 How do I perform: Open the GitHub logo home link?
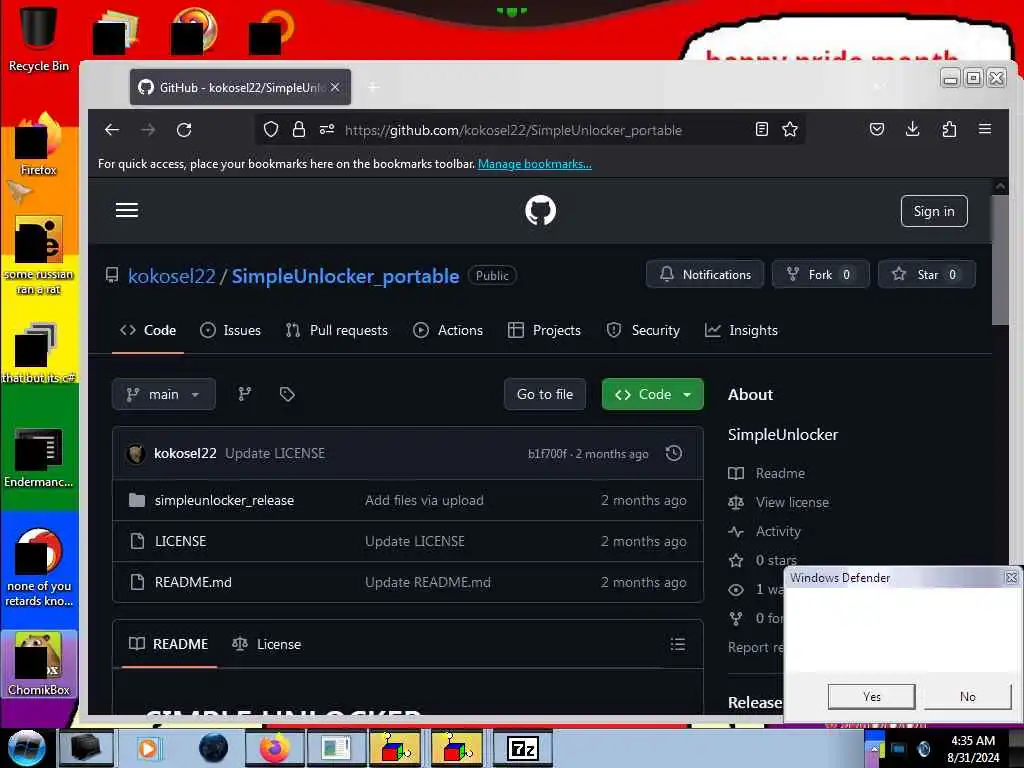click(540, 210)
